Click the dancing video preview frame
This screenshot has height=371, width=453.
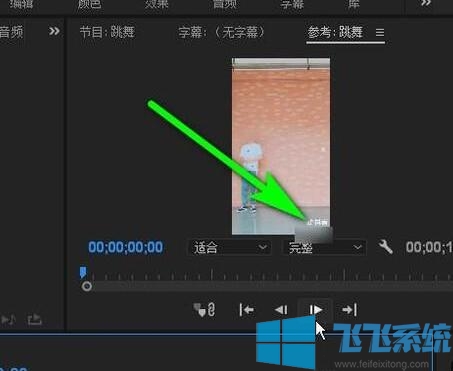click(281, 146)
